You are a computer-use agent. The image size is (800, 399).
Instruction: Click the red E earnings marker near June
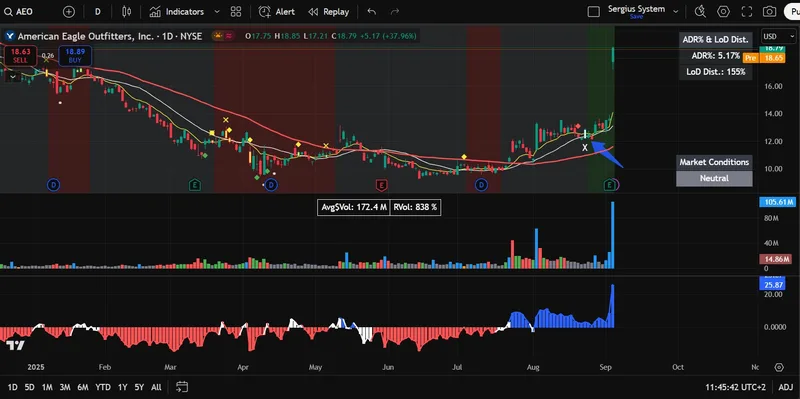[x=381, y=185]
